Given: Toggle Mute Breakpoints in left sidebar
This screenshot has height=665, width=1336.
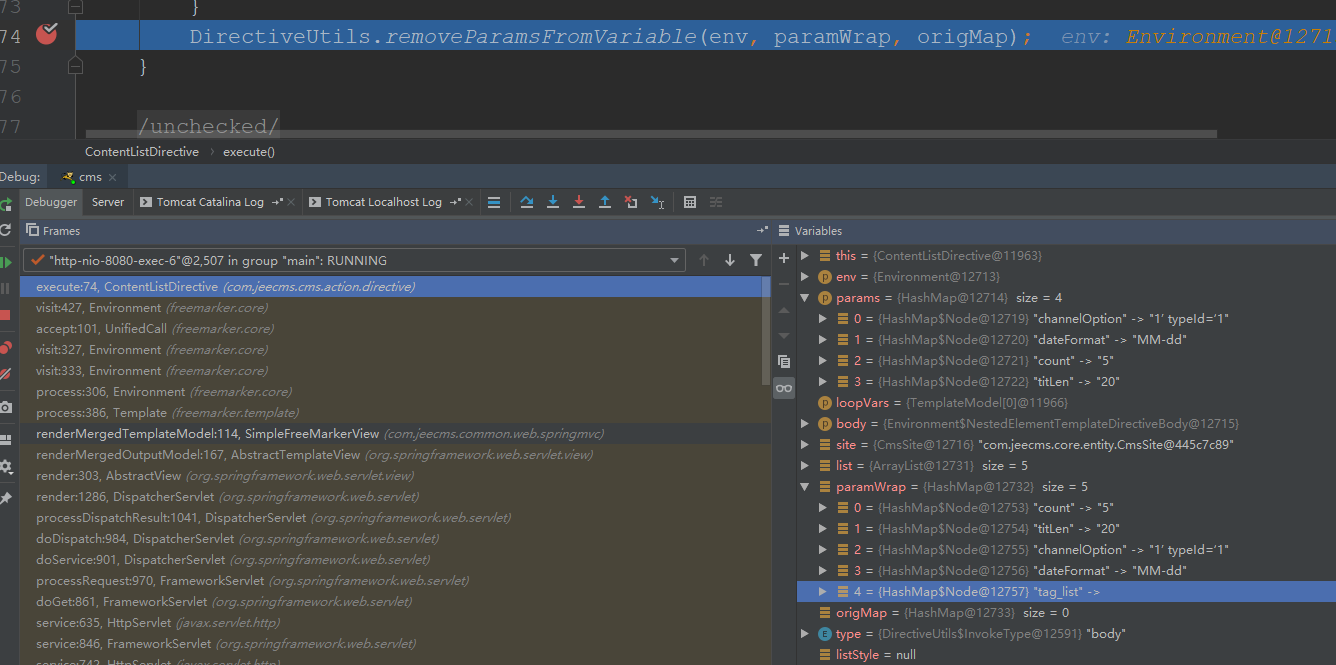Looking at the screenshot, I should (6, 374).
